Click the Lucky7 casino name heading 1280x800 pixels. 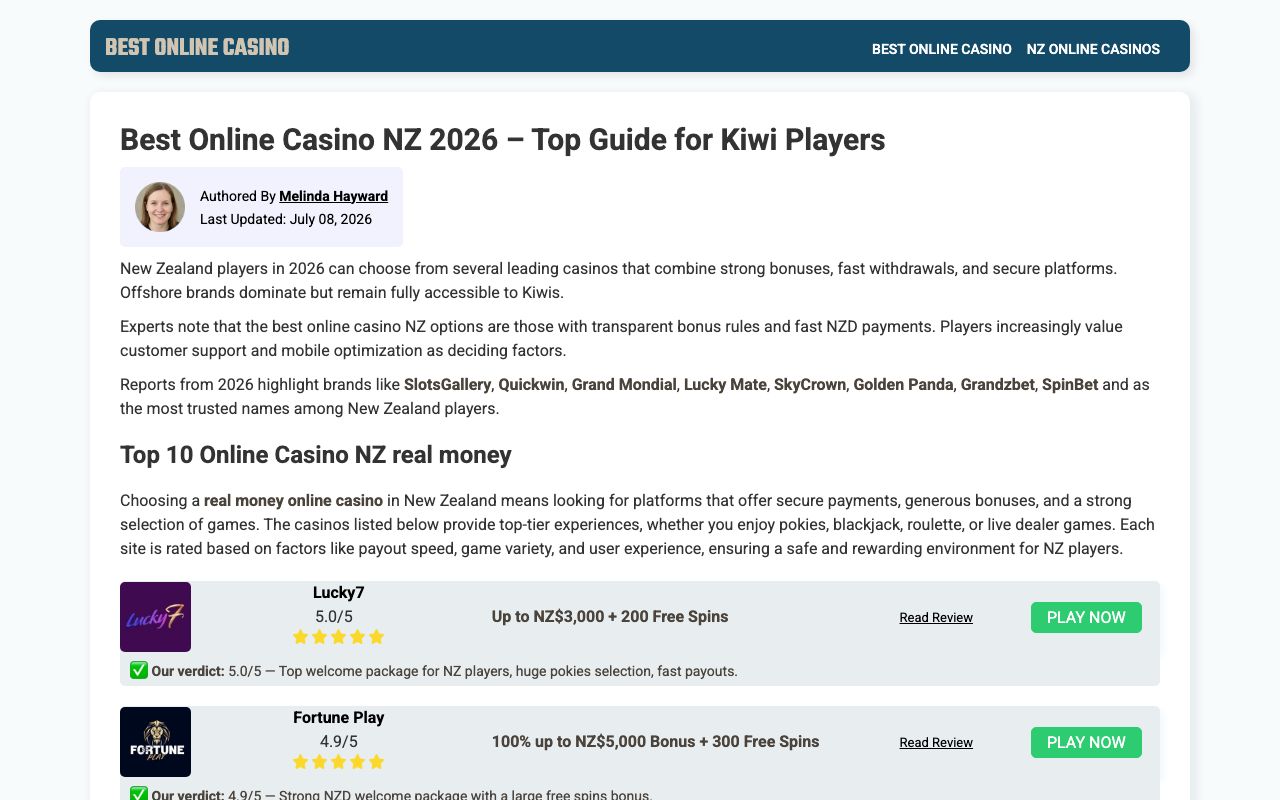click(338, 592)
